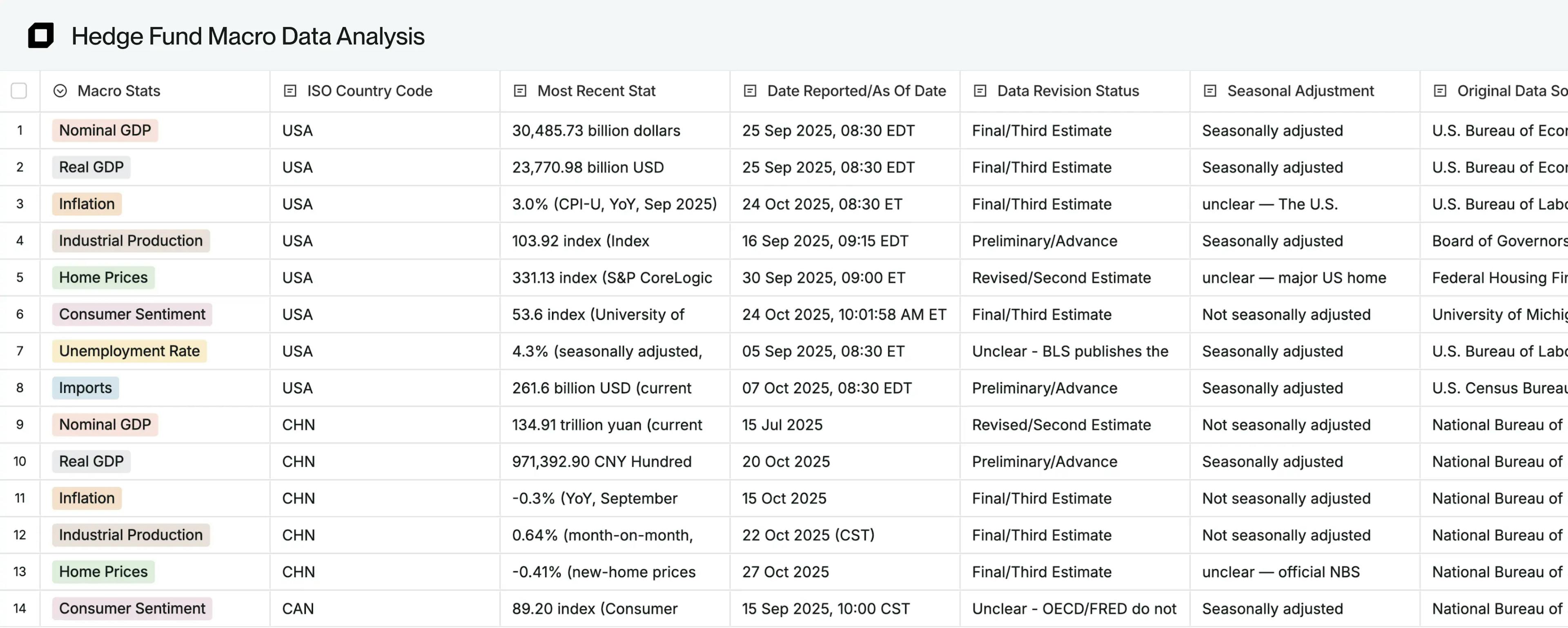Click the green Home Prices tag in row 13
Screen dimensions: 1568x628
click(x=103, y=571)
